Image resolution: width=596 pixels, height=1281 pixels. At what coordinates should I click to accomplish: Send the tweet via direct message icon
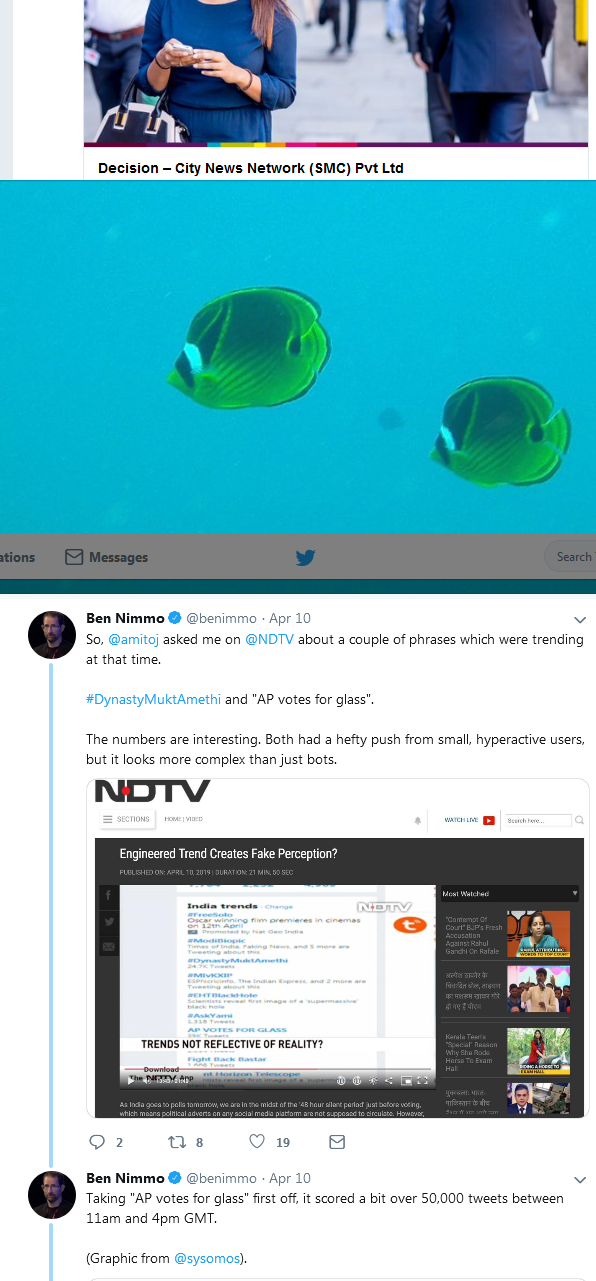point(337,1141)
